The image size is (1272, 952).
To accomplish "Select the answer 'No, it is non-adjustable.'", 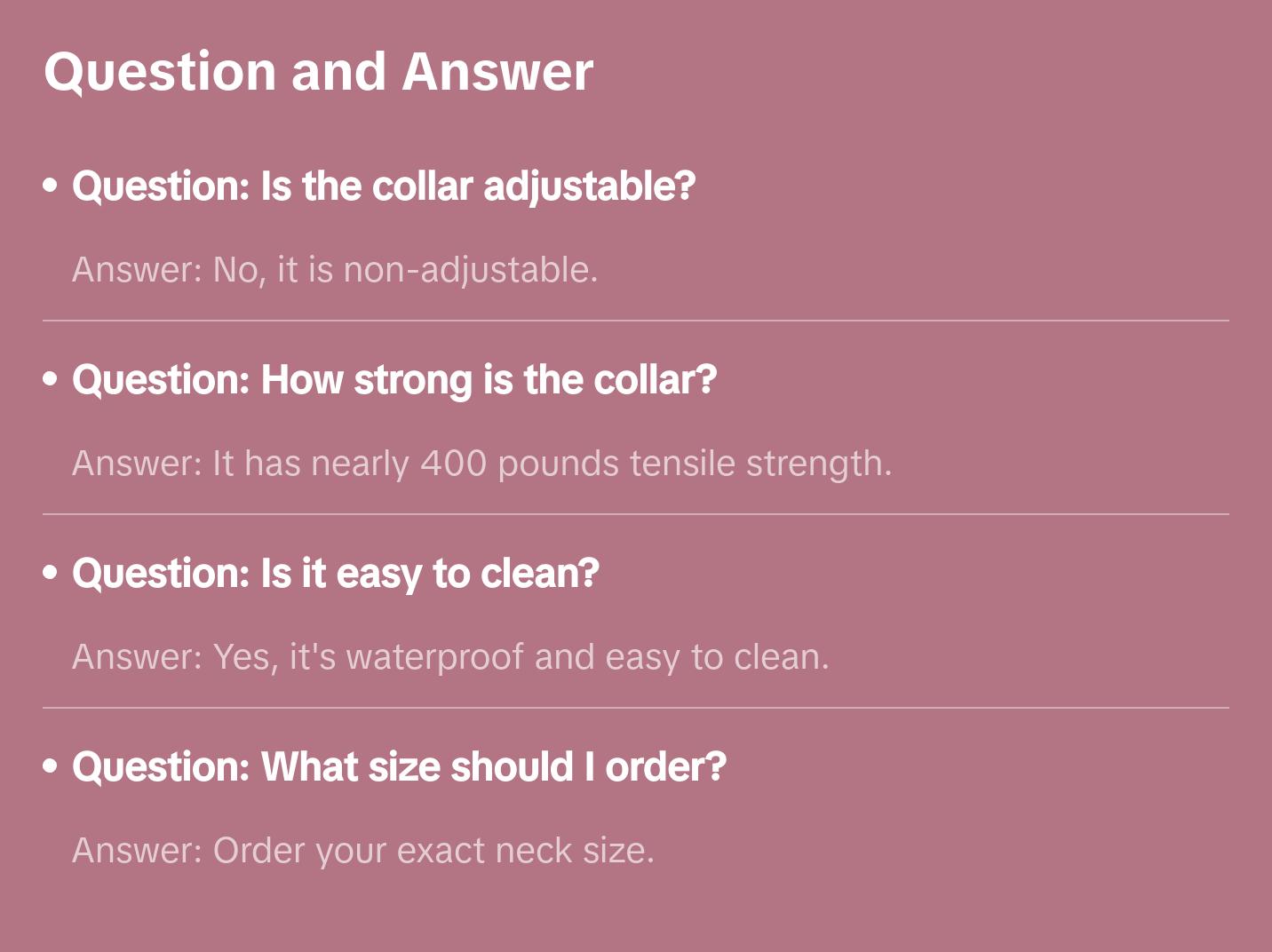I will [x=335, y=270].
